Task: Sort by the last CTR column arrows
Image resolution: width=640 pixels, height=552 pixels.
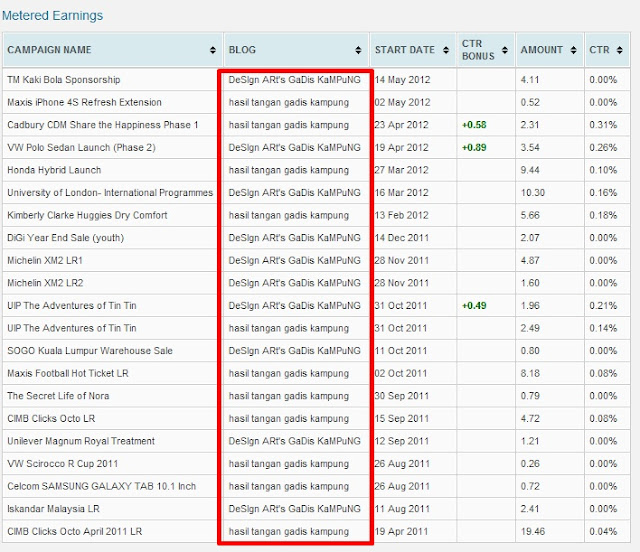Action: point(620,50)
